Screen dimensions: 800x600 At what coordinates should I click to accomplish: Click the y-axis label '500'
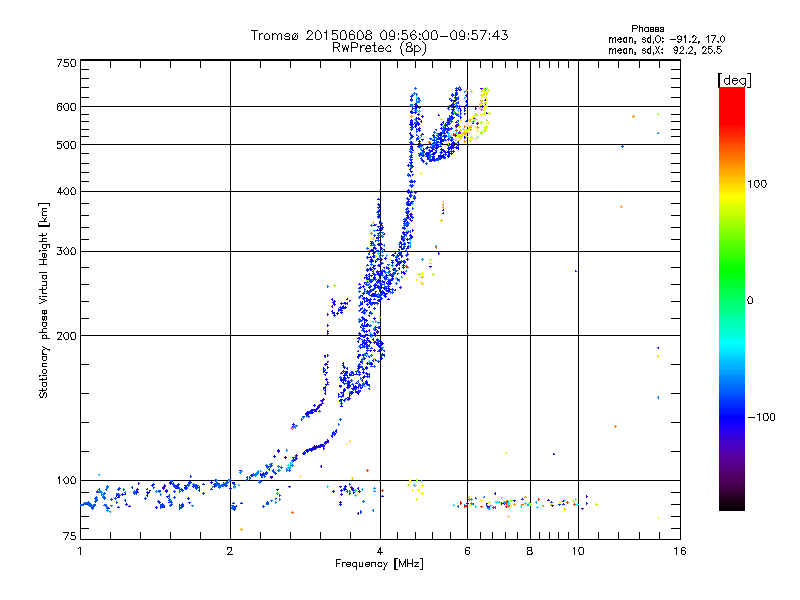[x=66, y=145]
